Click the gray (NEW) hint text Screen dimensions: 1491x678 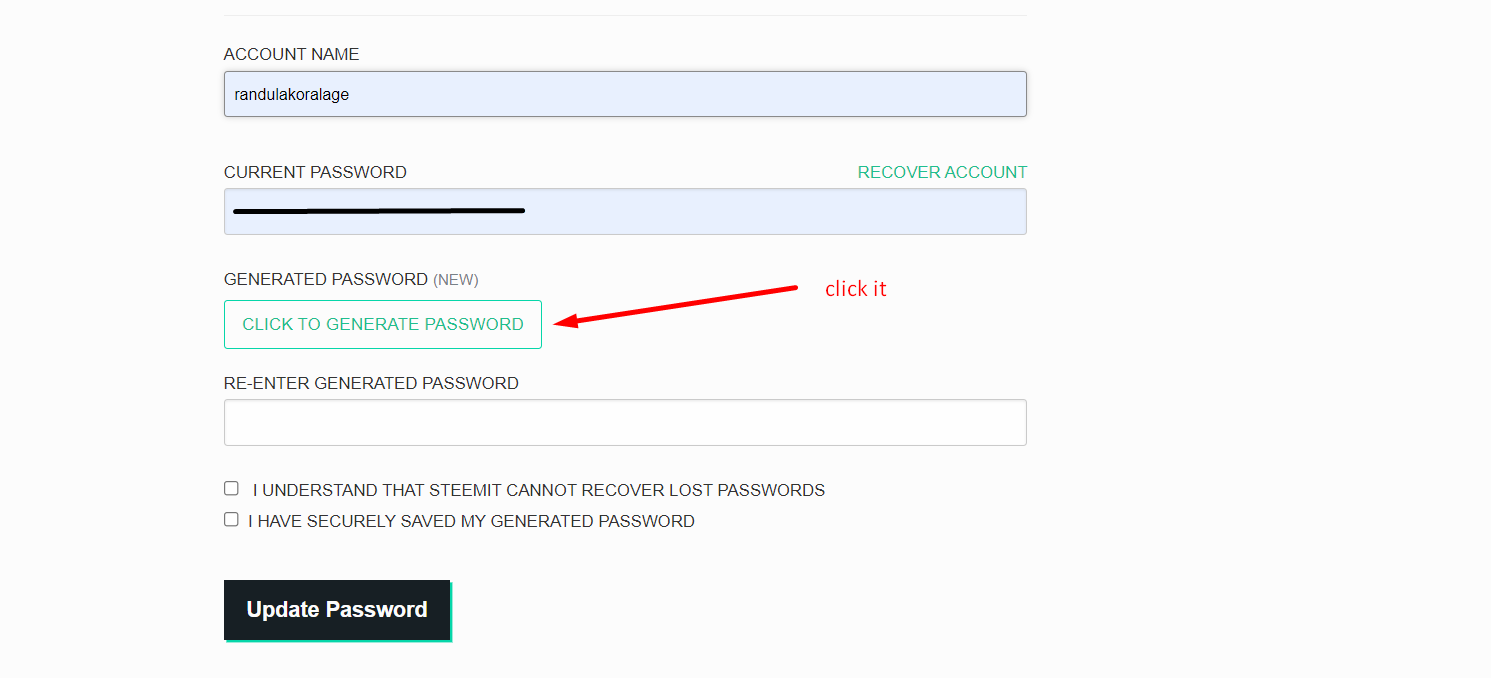(455, 280)
